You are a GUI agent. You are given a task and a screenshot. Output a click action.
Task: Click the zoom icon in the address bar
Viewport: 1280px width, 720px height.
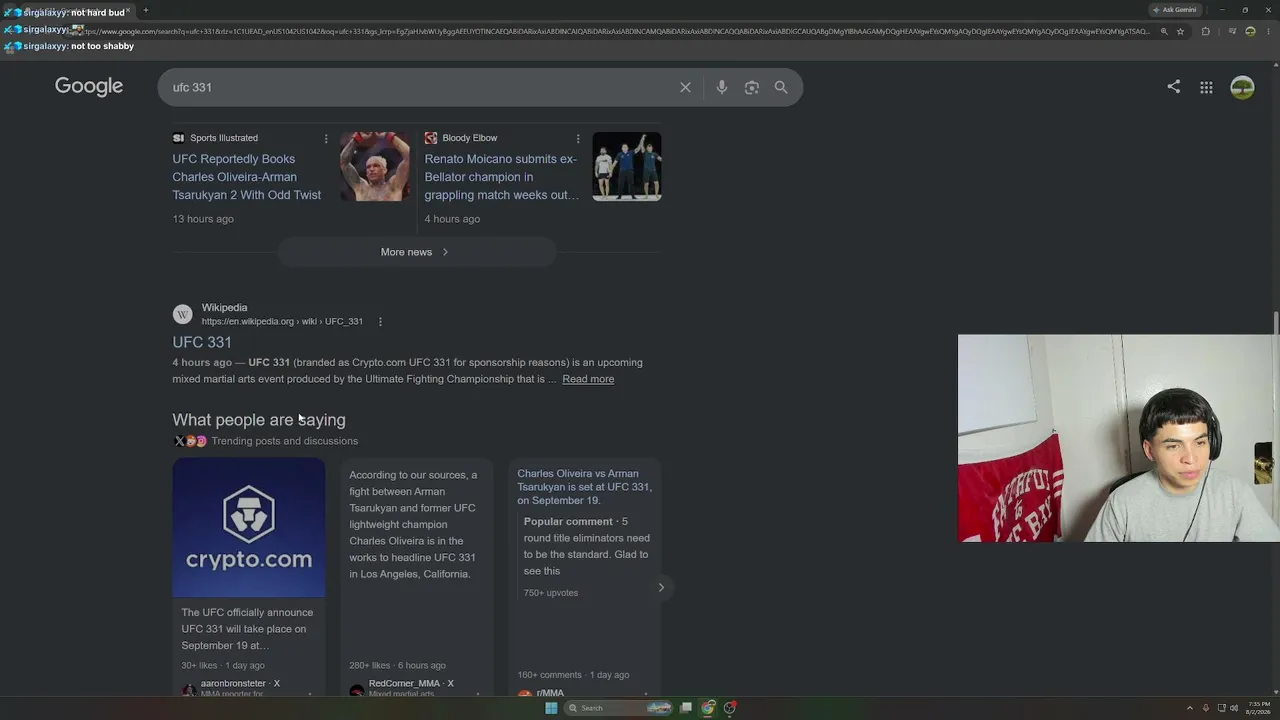pyautogui.click(x=1164, y=31)
